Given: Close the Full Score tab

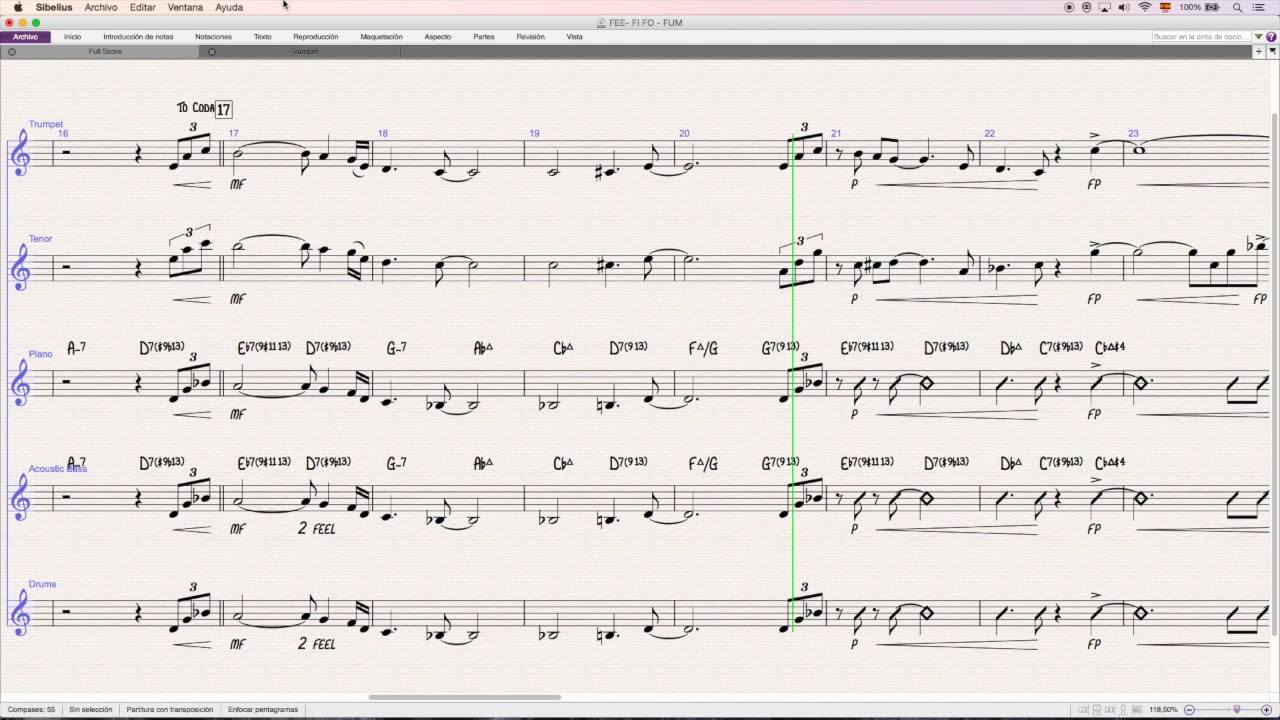Looking at the screenshot, I should [11, 52].
